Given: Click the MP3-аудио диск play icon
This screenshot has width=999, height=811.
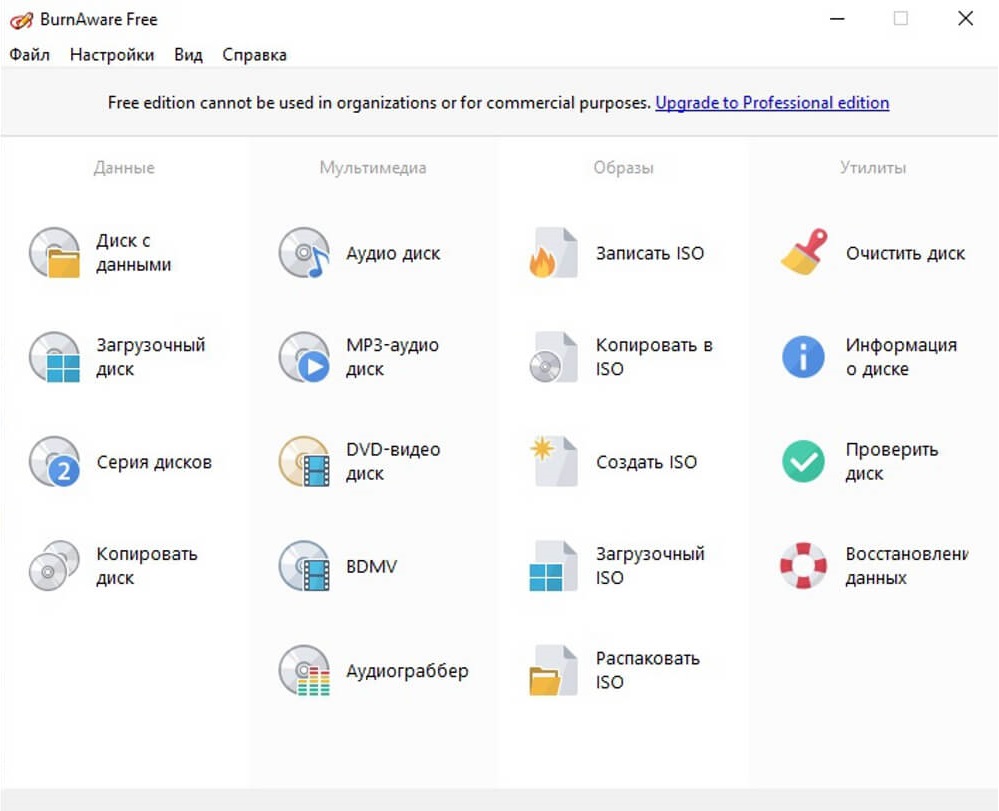Looking at the screenshot, I should [x=305, y=357].
